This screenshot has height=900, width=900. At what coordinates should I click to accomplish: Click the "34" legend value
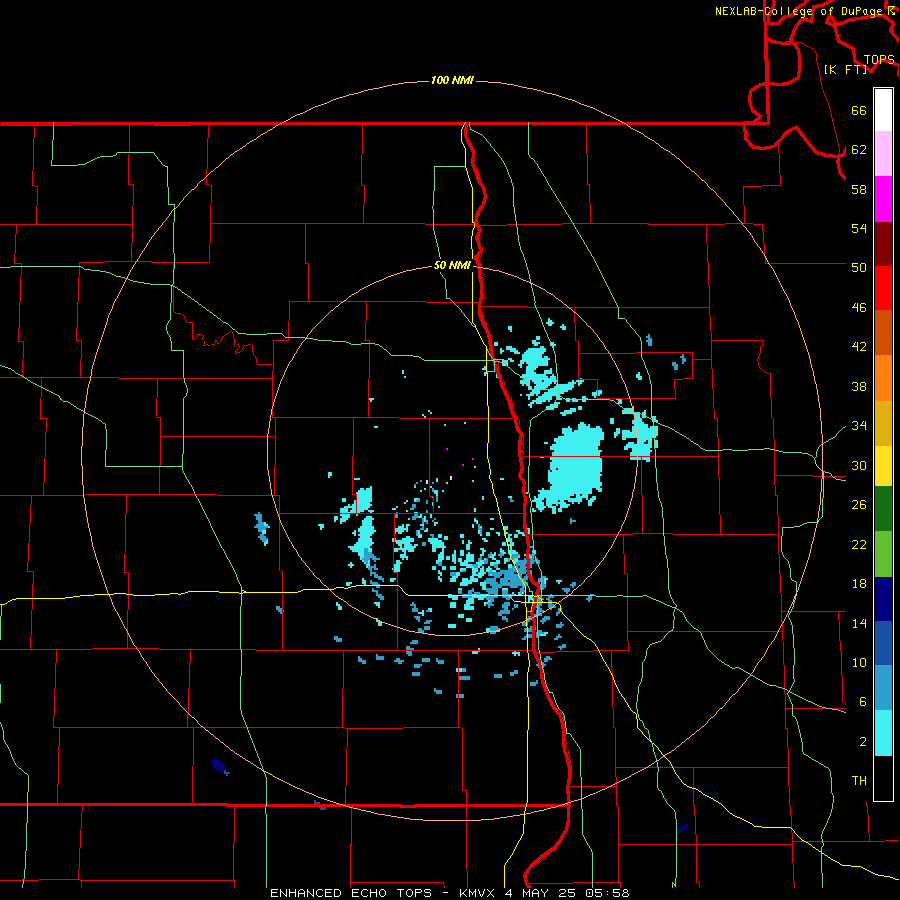click(x=859, y=426)
